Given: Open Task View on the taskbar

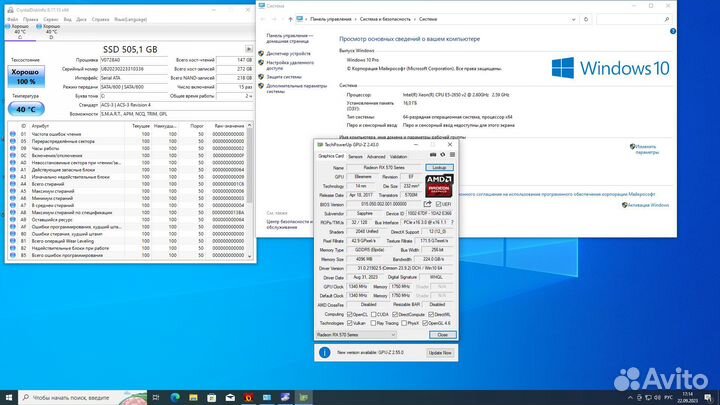Looking at the screenshot, I should click(156, 397).
